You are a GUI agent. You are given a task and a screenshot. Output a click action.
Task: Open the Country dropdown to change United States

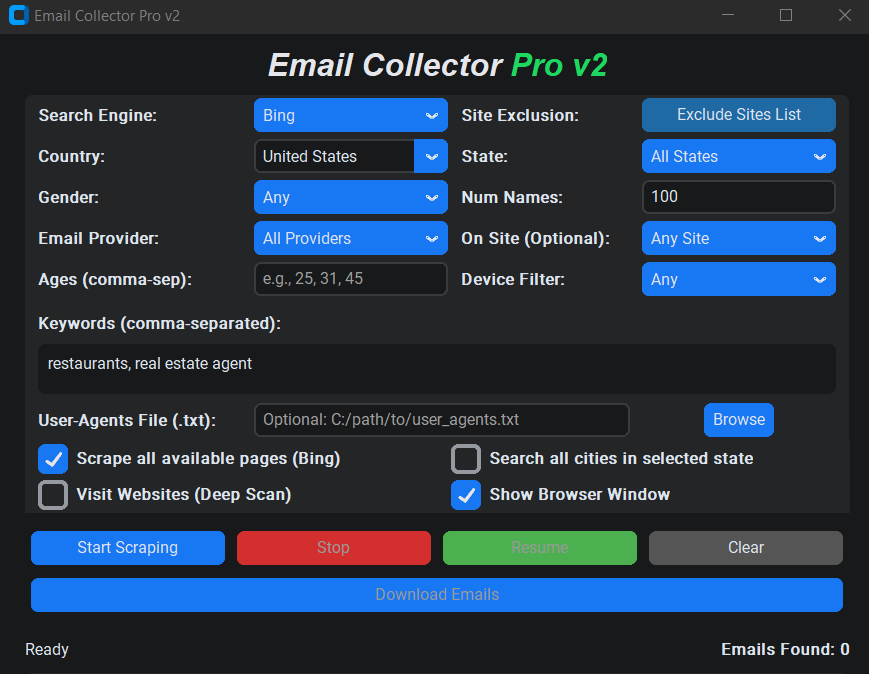pos(432,156)
